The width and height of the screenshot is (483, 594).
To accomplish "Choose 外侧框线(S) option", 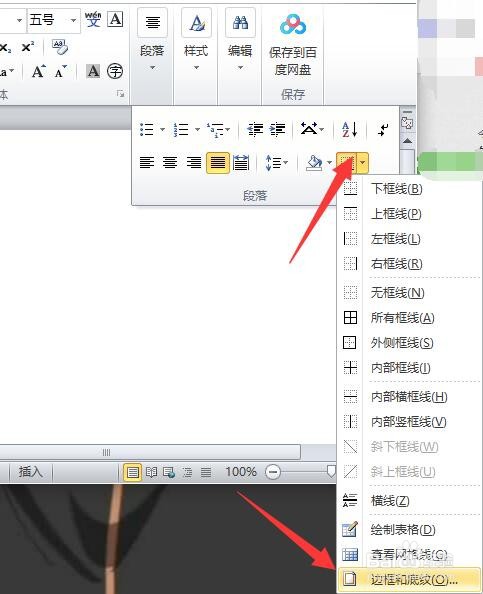I will (409, 342).
